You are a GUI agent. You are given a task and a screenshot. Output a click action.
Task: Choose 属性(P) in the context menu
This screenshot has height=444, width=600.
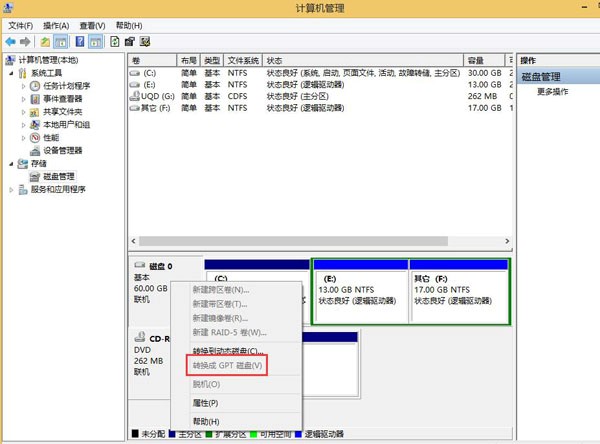tap(205, 403)
